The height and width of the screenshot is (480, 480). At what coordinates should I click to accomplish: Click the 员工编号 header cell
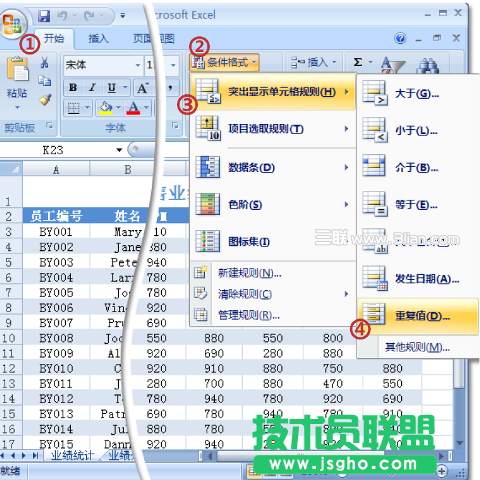(x=56, y=216)
